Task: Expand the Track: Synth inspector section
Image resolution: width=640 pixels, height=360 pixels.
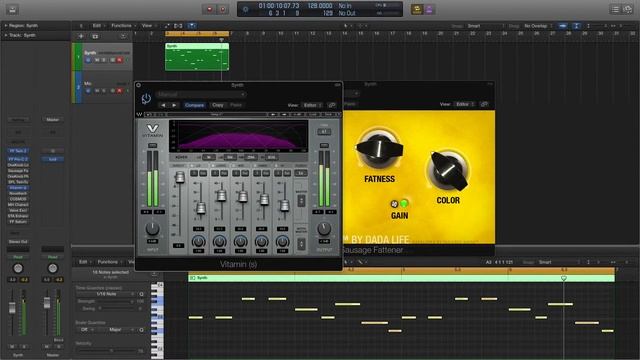Action: 6,36
